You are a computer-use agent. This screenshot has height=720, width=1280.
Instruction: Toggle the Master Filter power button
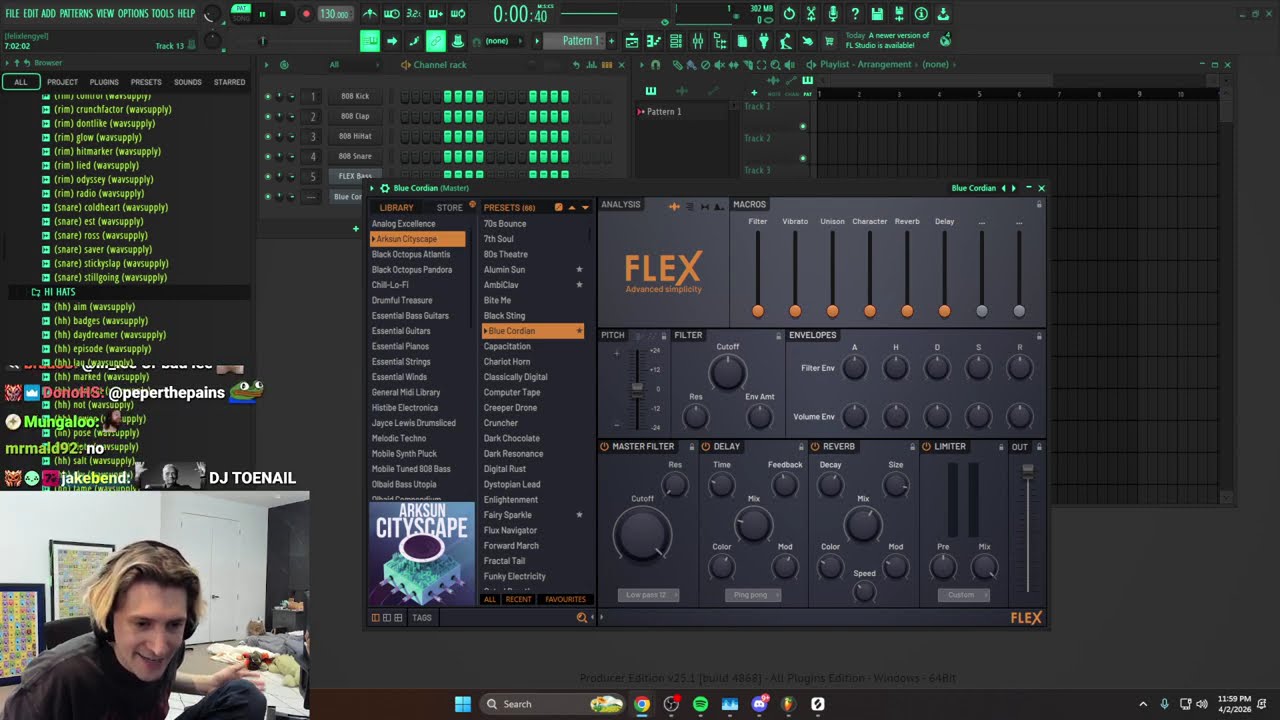pyautogui.click(x=605, y=447)
